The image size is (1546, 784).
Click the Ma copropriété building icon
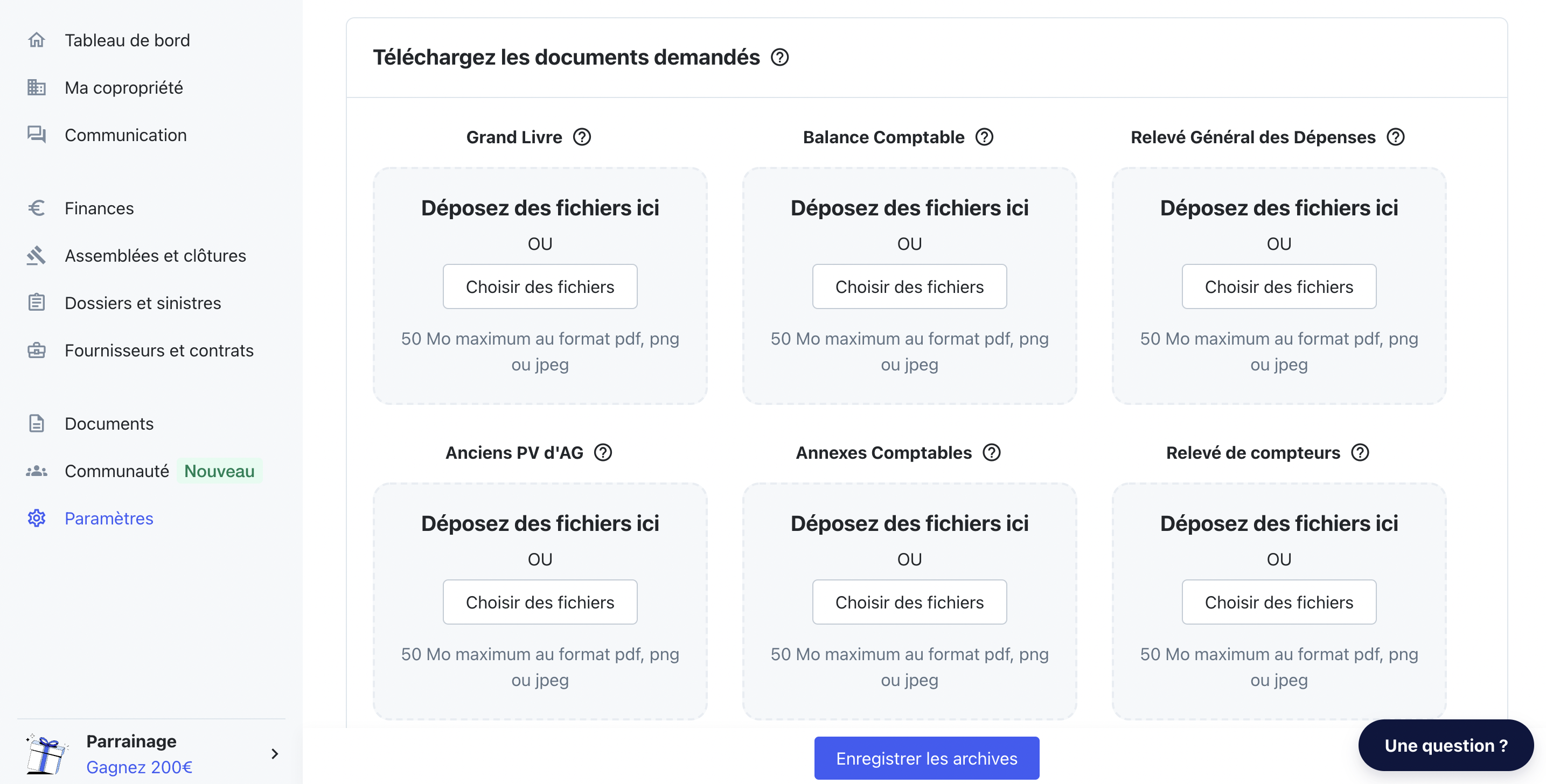pos(37,88)
